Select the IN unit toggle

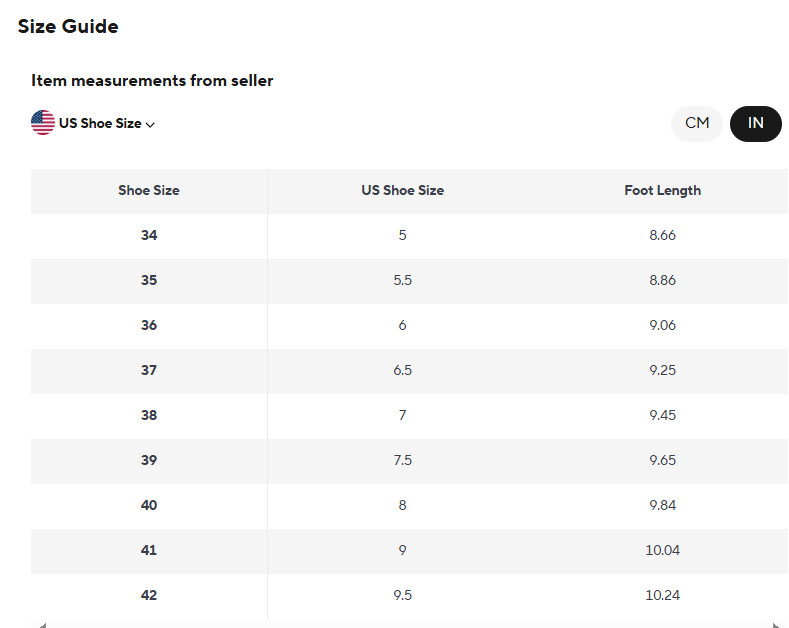pos(755,123)
